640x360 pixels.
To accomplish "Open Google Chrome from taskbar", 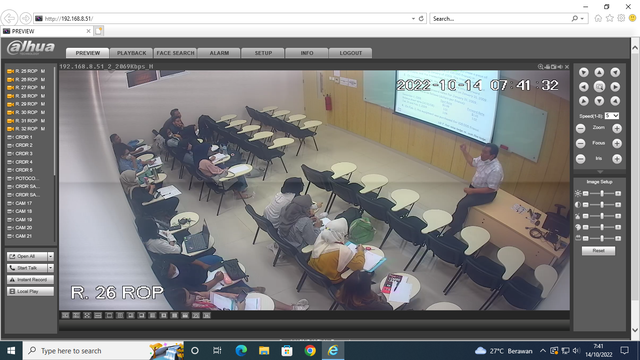I will (310, 351).
